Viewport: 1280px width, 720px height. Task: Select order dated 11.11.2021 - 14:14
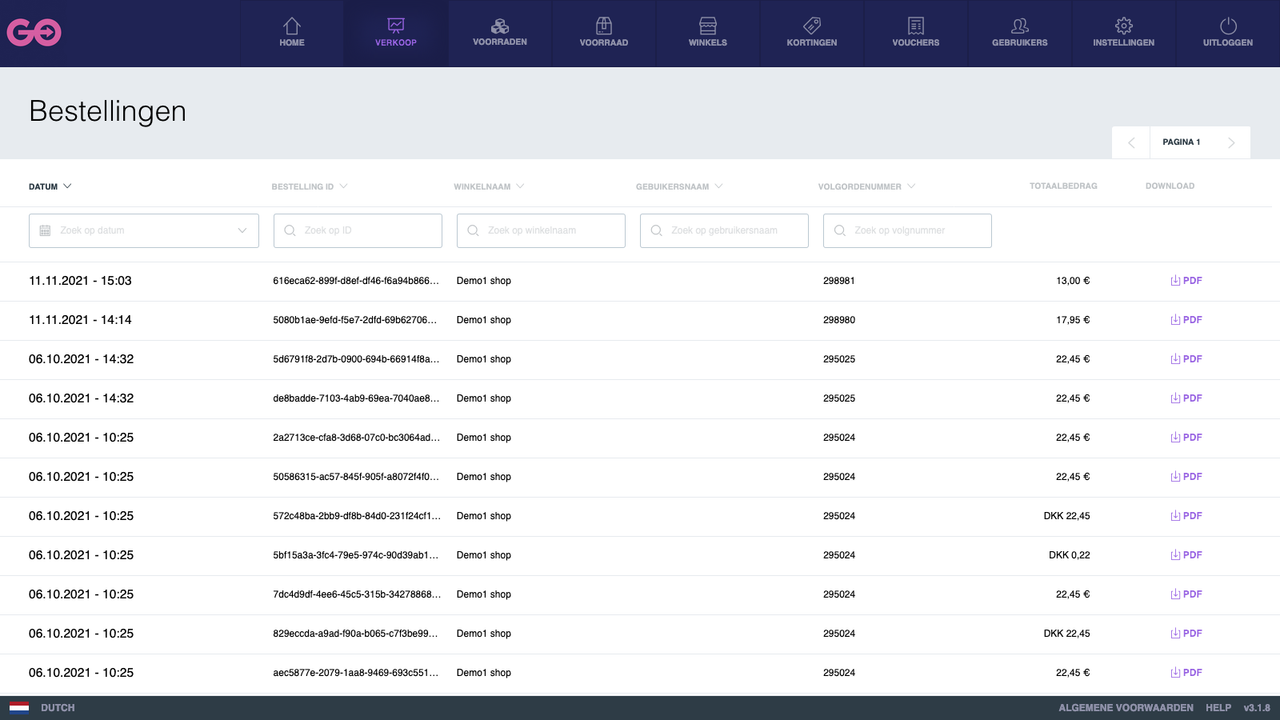tap(80, 320)
